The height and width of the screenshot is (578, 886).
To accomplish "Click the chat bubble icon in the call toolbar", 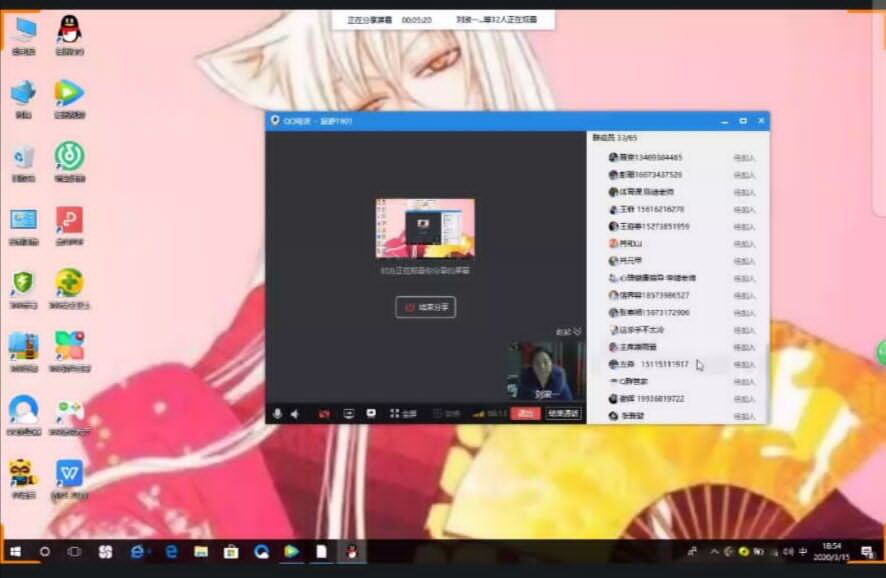I will (371, 414).
